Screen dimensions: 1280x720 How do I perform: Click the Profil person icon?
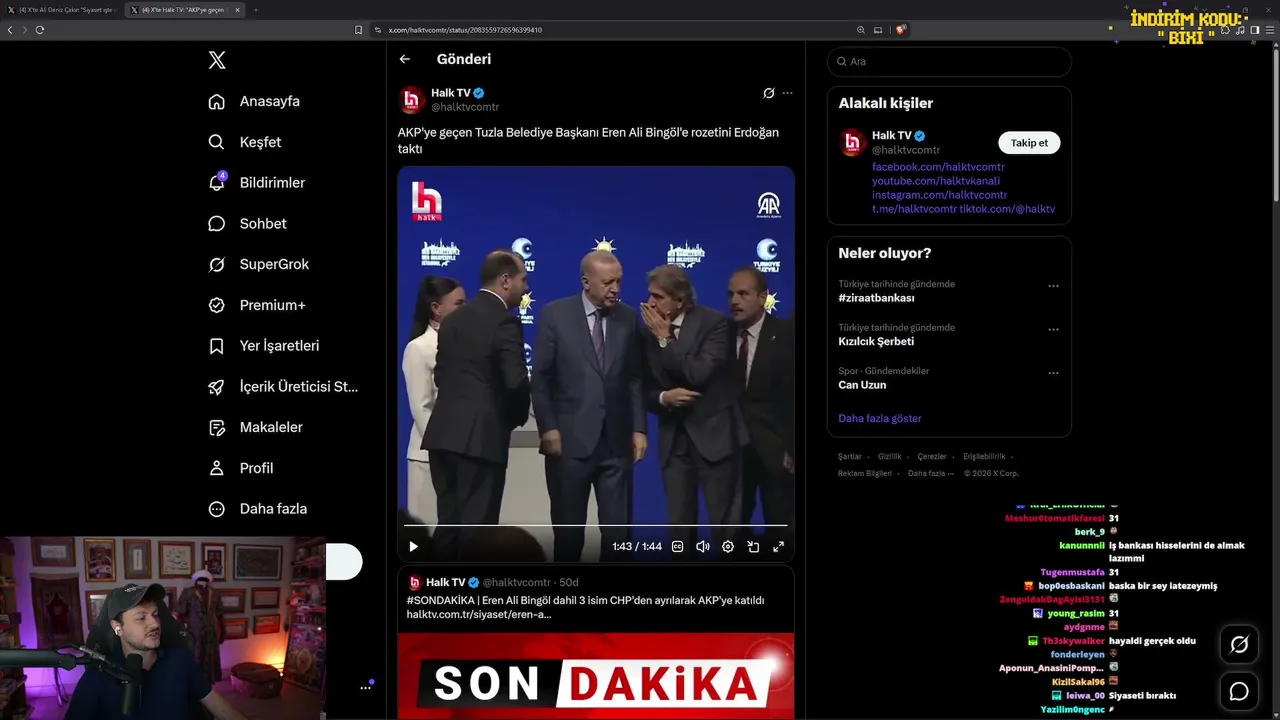(x=216, y=468)
